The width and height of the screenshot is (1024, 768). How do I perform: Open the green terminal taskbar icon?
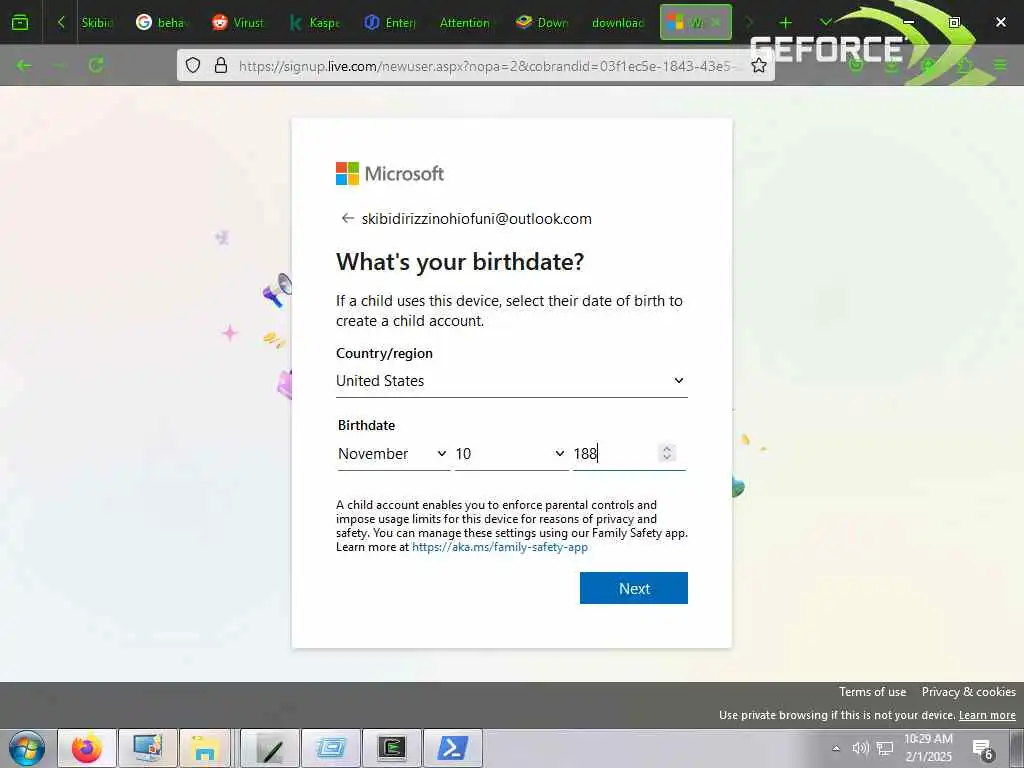391,748
